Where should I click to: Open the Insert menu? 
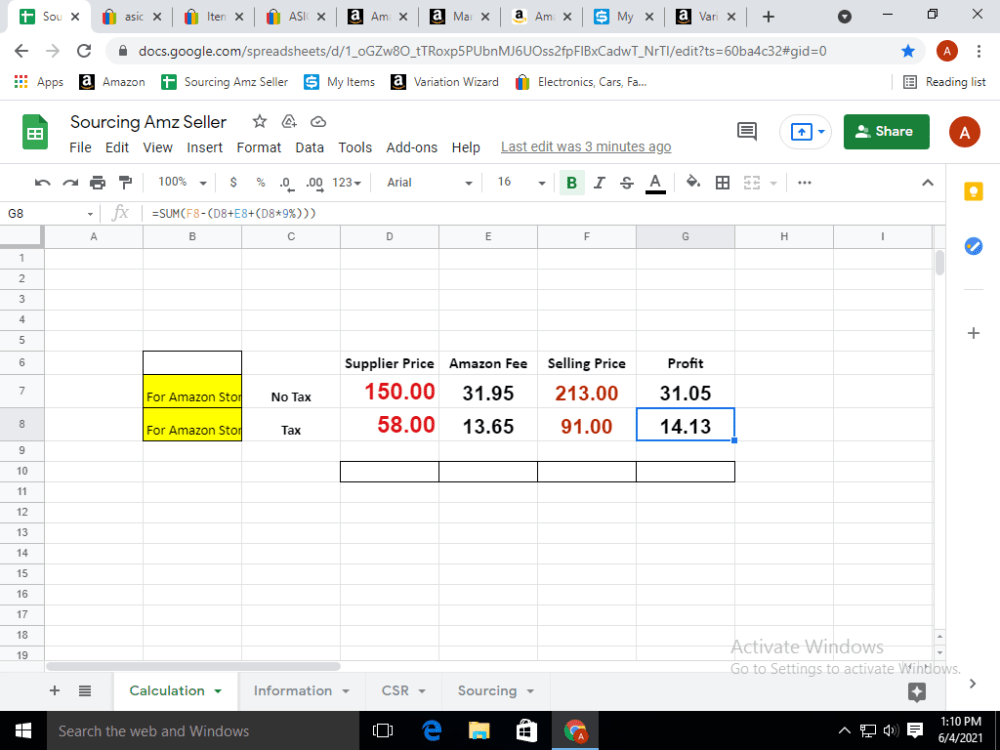[x=205, y=147]
